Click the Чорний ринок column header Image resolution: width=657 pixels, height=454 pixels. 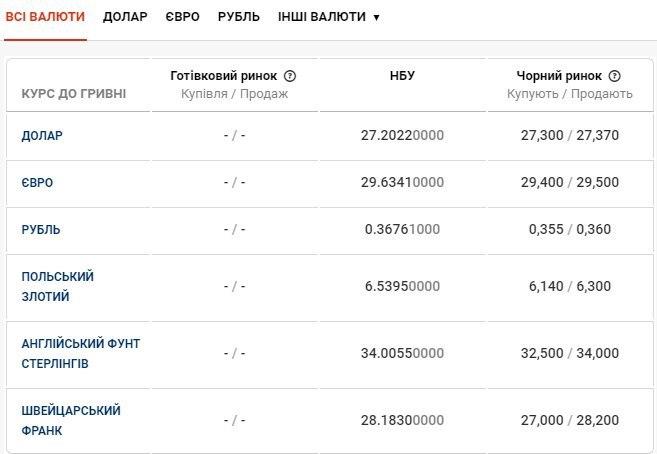click(x=559, y=76)
